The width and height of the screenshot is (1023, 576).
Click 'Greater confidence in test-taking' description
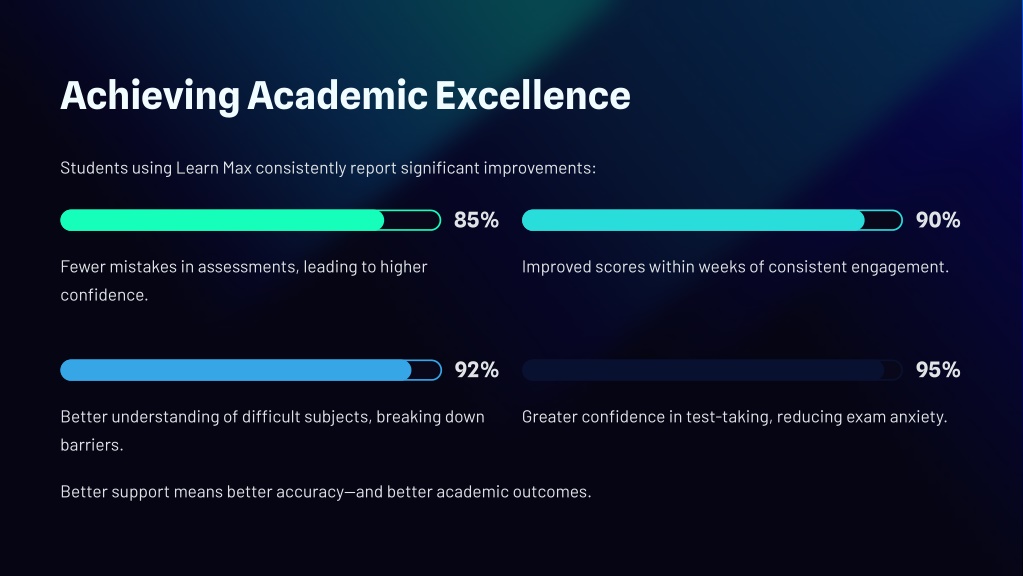[x=735, y=417]
